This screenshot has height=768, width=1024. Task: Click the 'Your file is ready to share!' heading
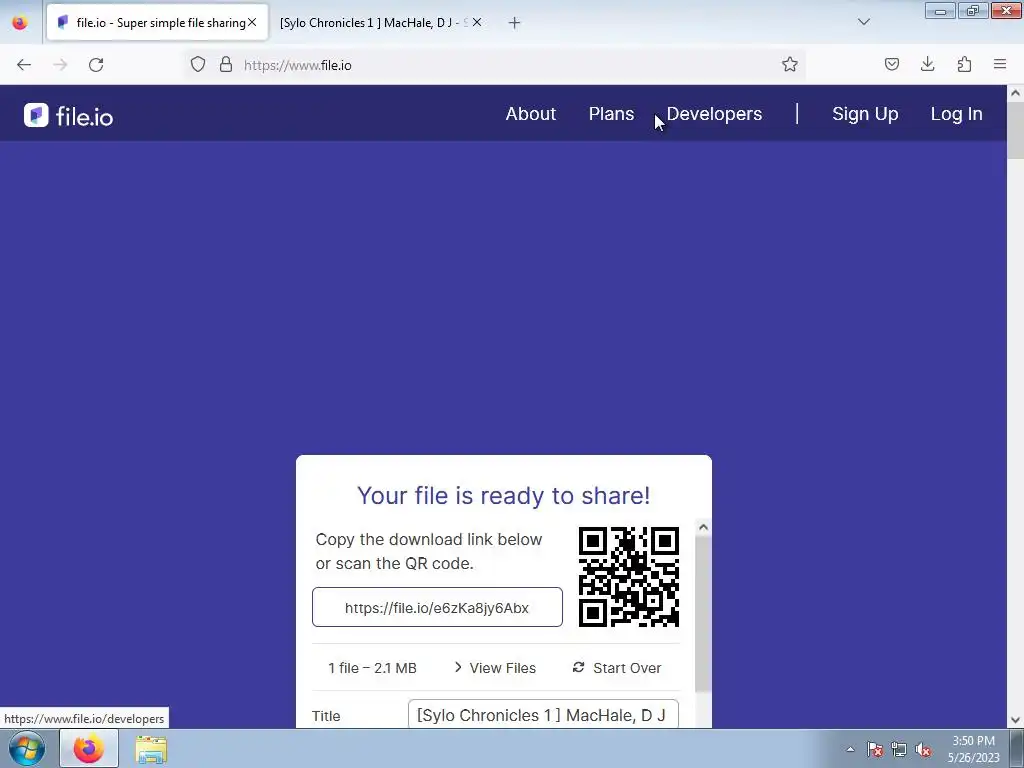pos(504,496)
